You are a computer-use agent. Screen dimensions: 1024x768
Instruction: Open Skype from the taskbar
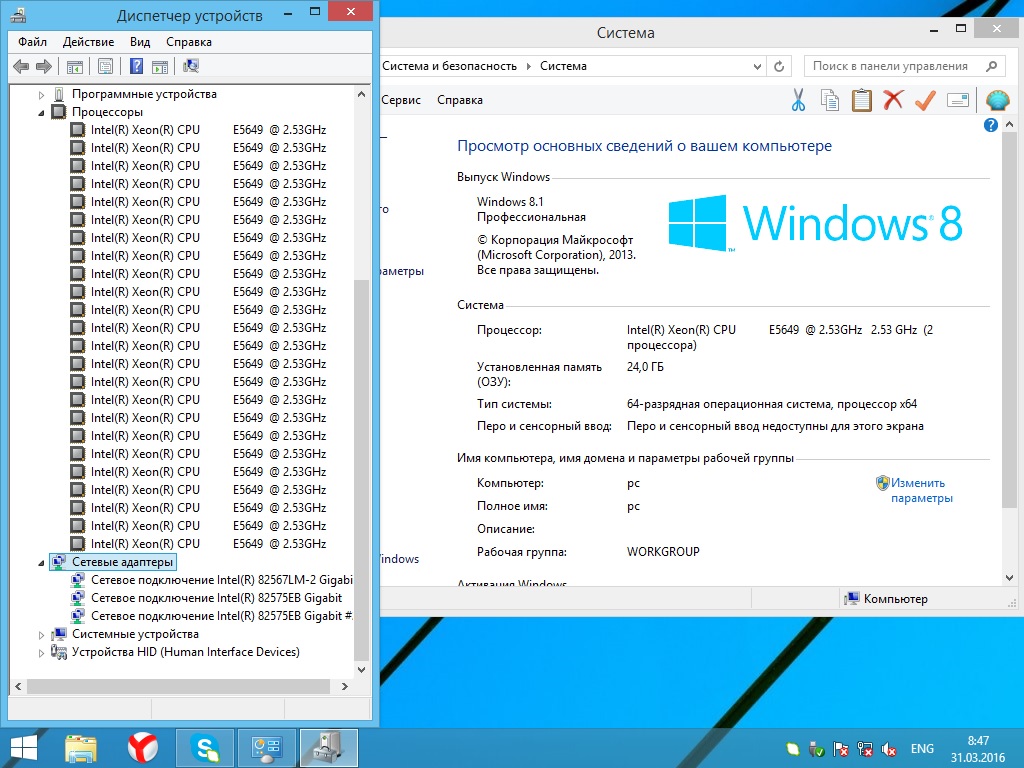(205, 748)
